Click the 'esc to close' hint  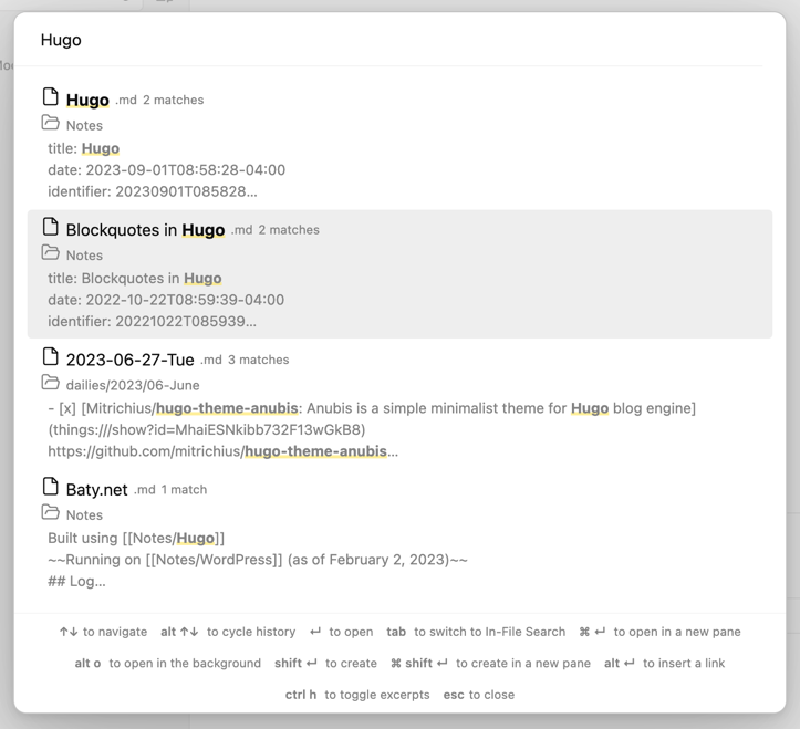[x=479, y=695]
